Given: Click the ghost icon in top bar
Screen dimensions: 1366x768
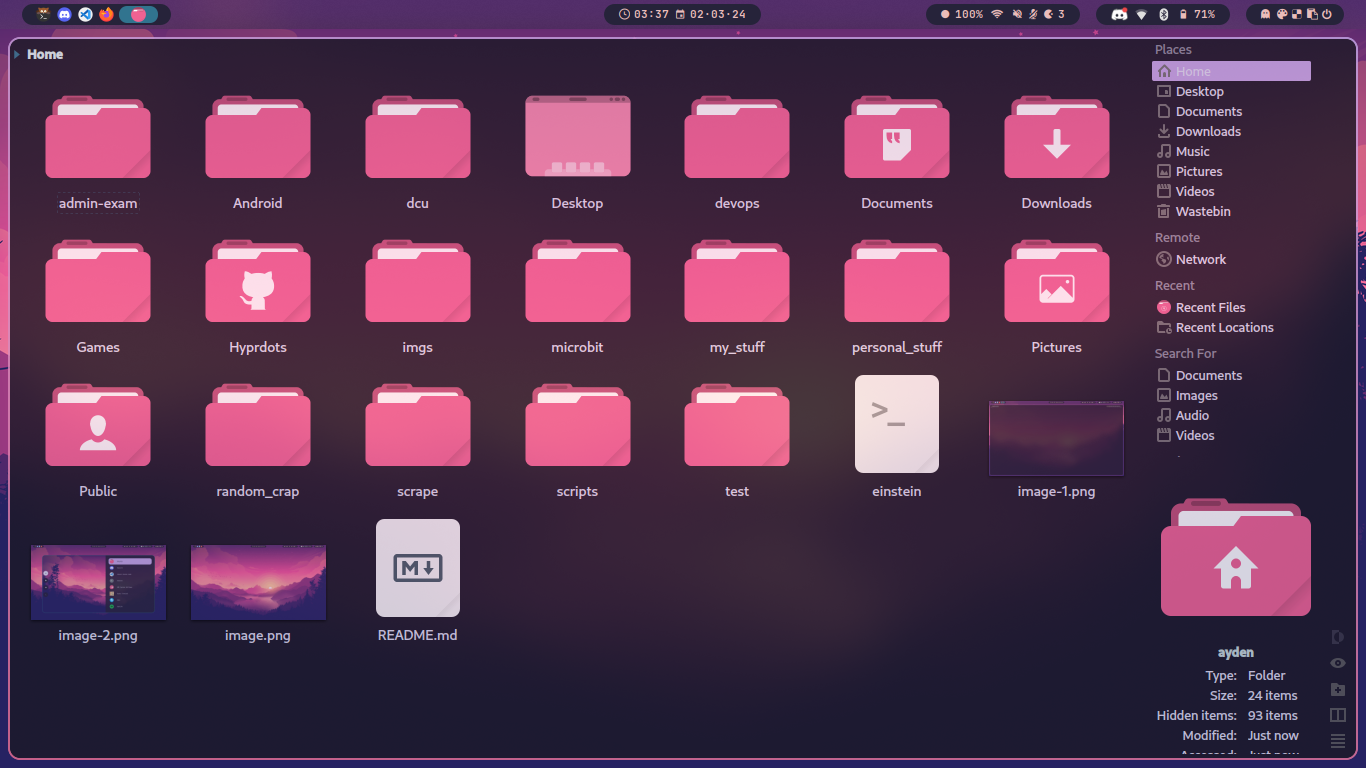Looking at the screenshot, I should [x=1266, y=14].
